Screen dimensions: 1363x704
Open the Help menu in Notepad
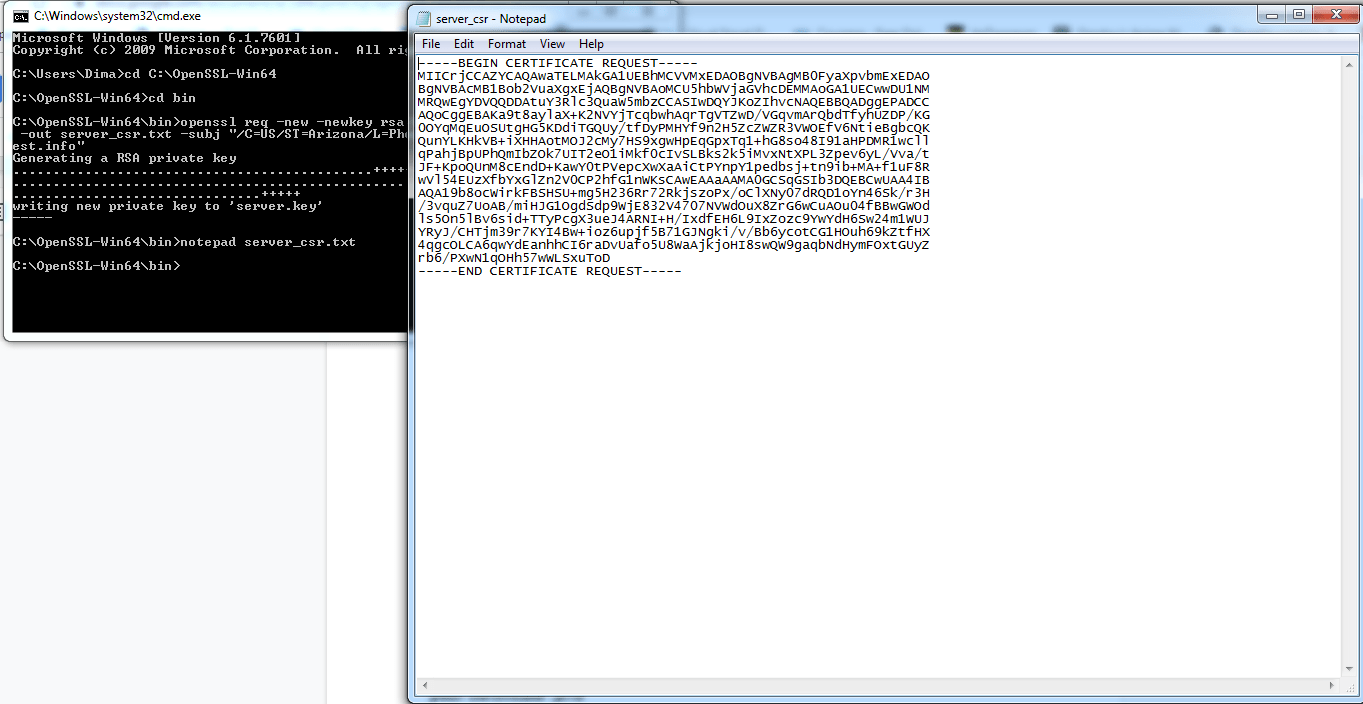(x=591, y=43)
